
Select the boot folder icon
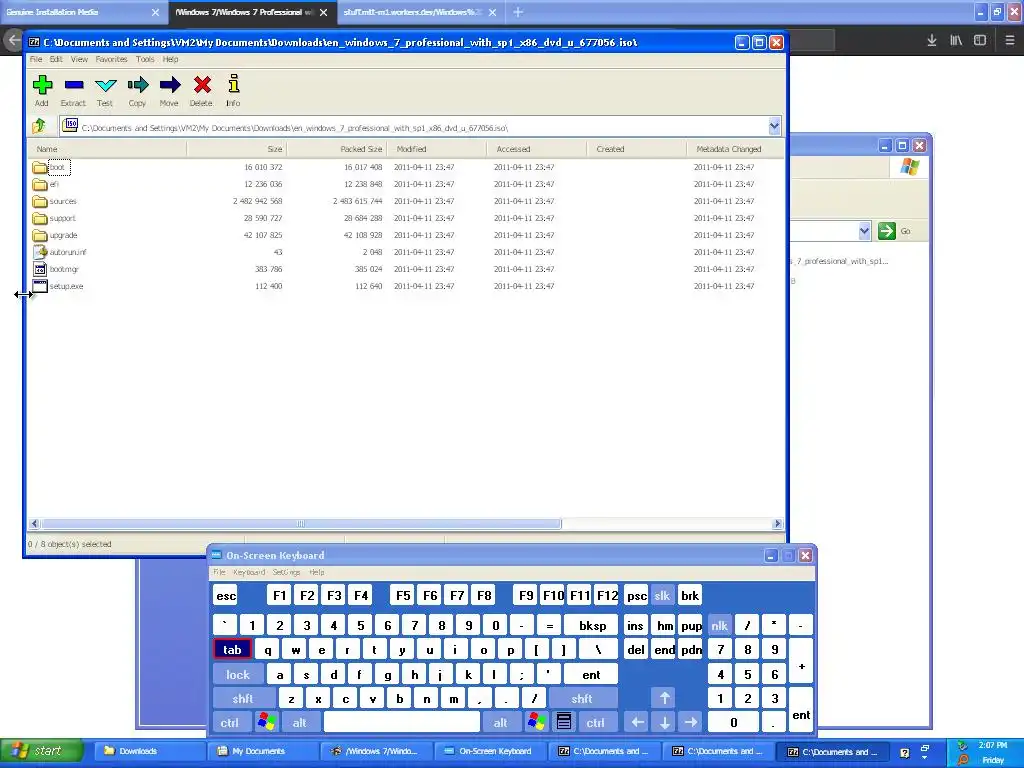pyautogui.click(x=39, y=167)
